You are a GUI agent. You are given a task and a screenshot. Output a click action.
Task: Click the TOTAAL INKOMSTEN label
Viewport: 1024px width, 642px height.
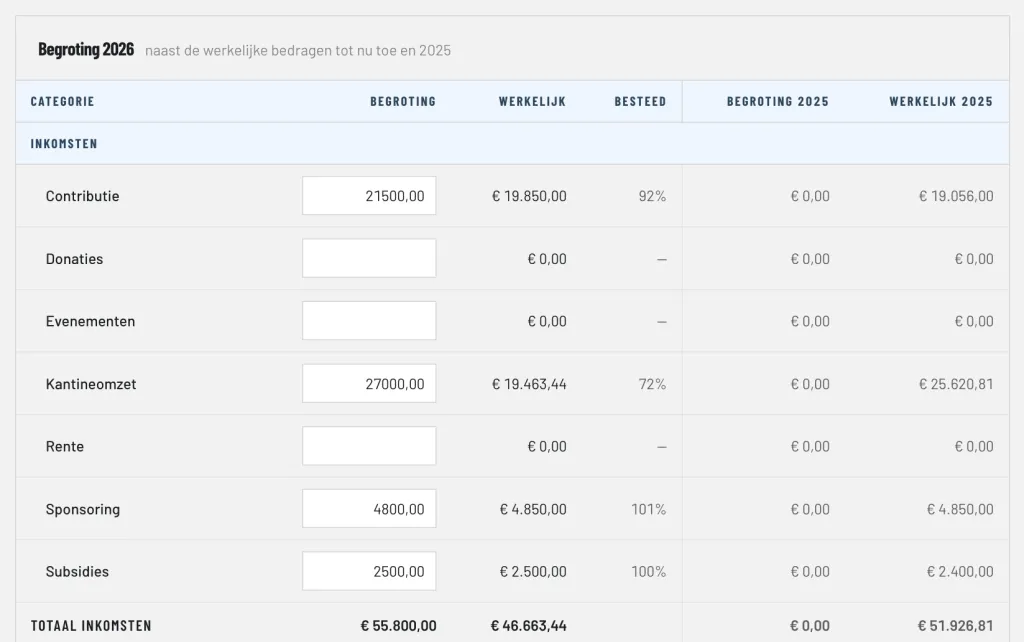pos(91,626)
